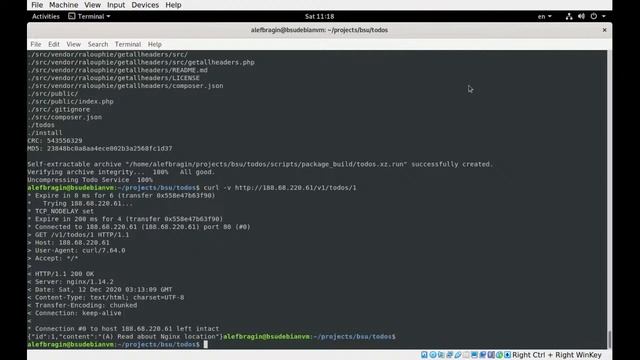Click the MD5 checksum line
Screen dimensions: 640x360
tap(100, 149)
